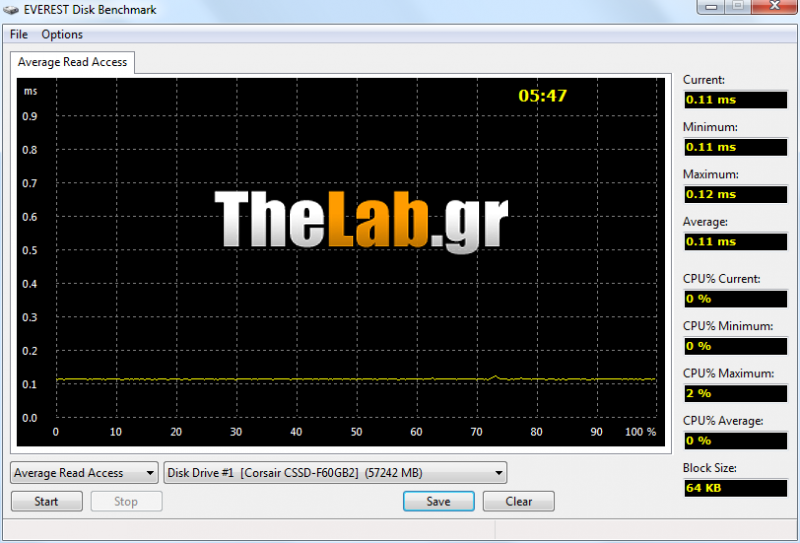The image size is (800, 543).
Task: Click the Current 0.11 ms value
Action: (x=735, y=100)
